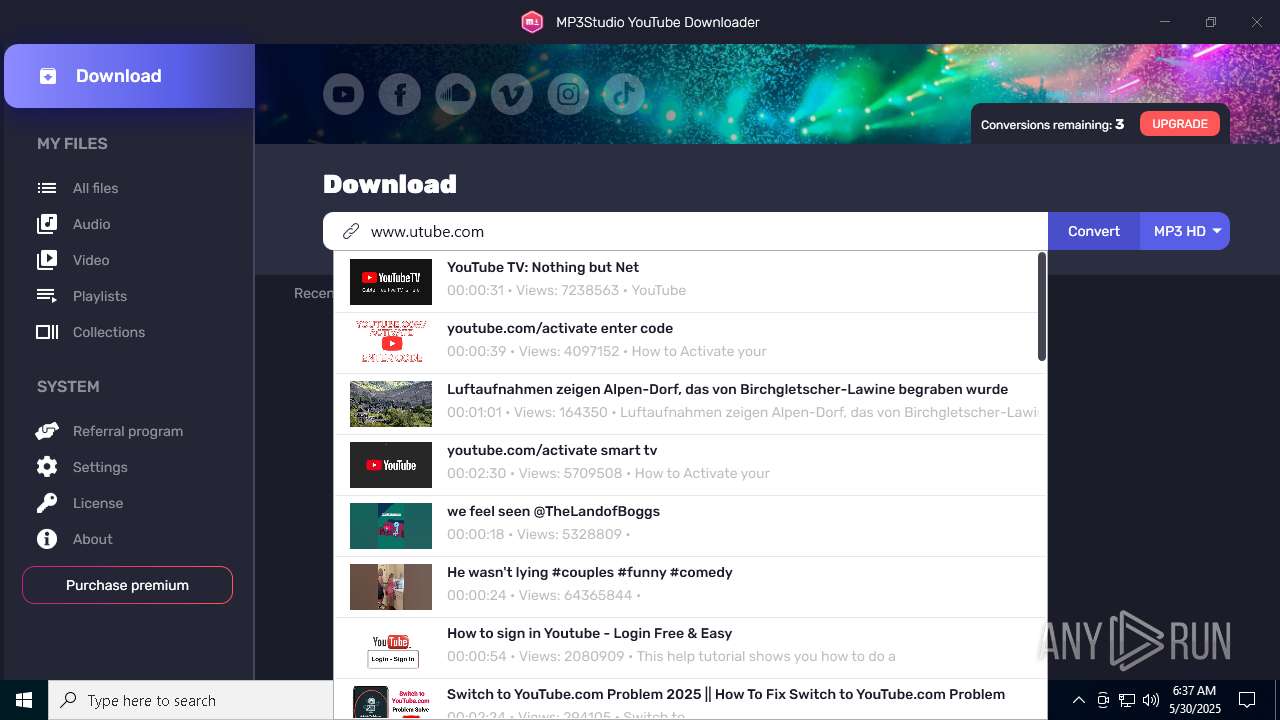The image size is (1280, 720).
Task: Click thumbnail of 'How to sign in' result
Action: [391, 648]
